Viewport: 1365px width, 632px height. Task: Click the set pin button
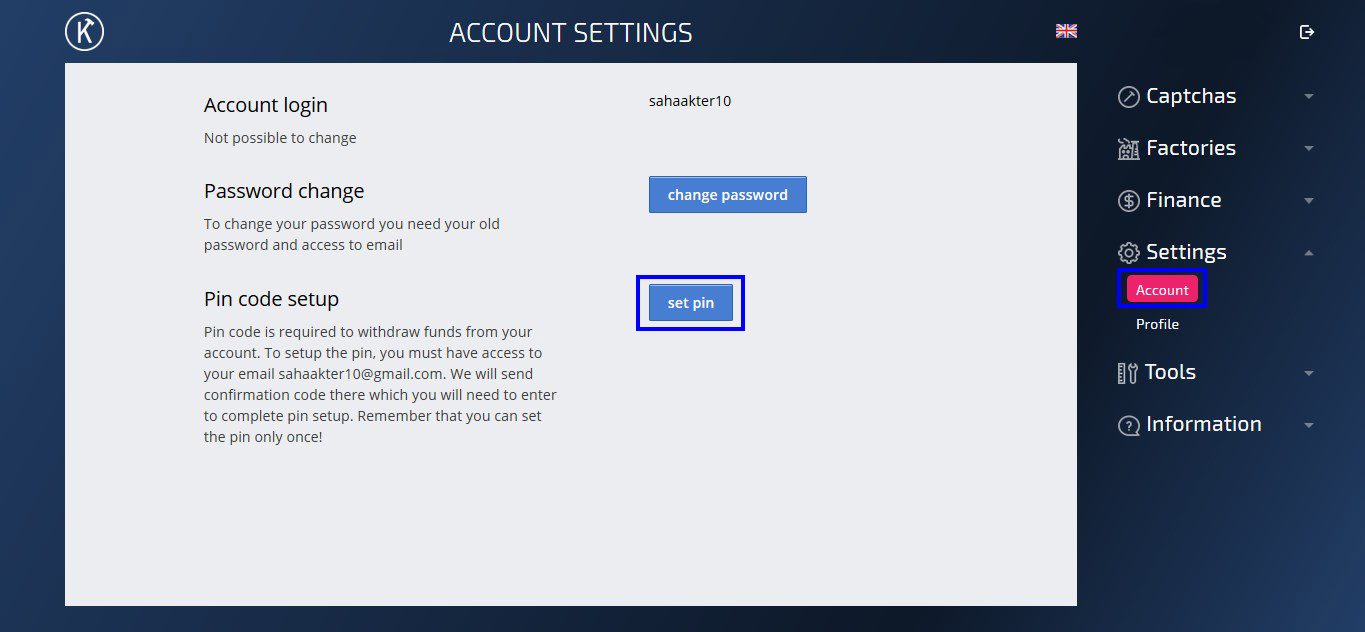pyautogui.click(x=691, y=303)
